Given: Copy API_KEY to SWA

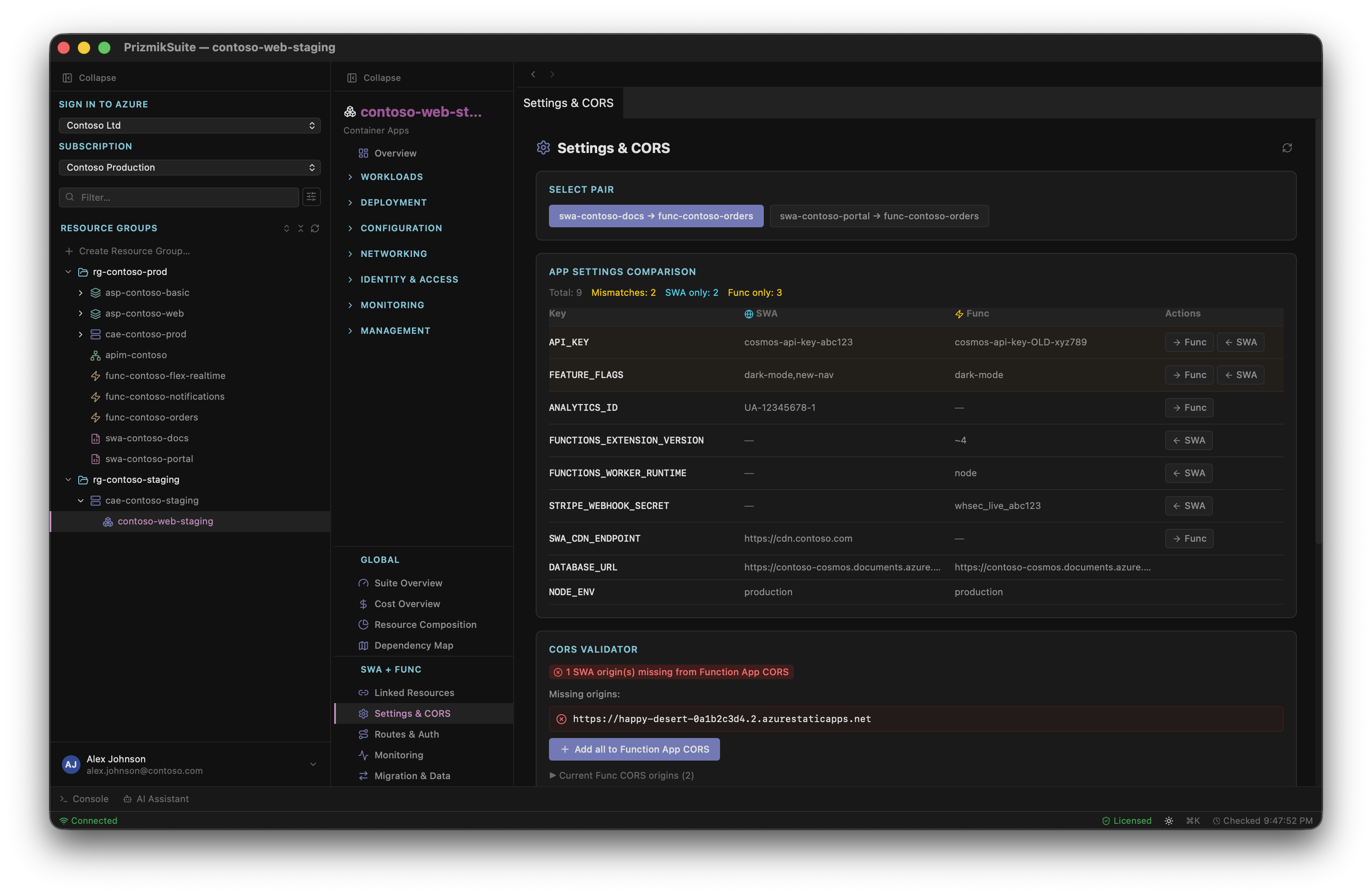Looking at the screenshot, I should 1240,342.
